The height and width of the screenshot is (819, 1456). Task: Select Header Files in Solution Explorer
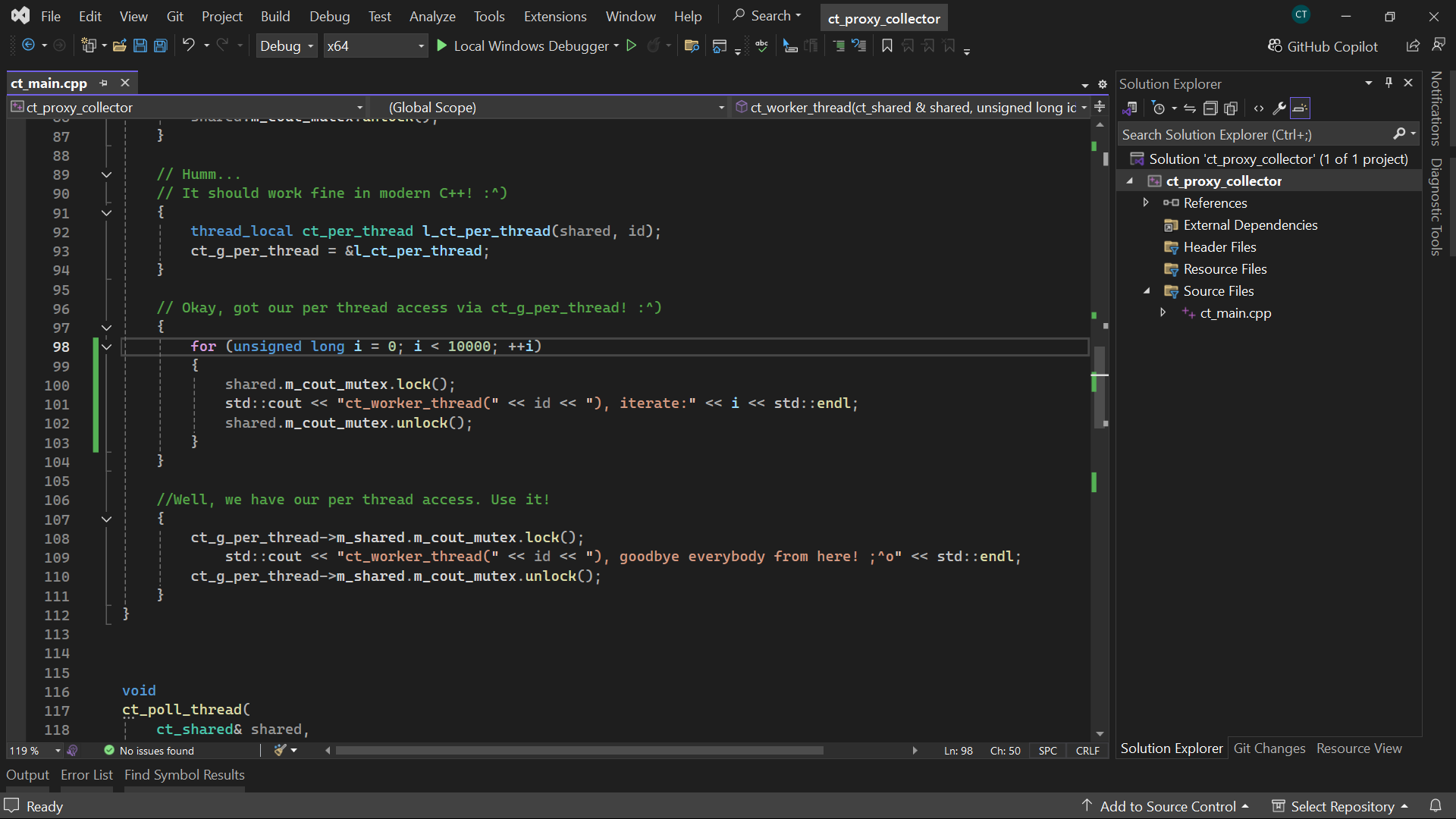[1219, 247]
